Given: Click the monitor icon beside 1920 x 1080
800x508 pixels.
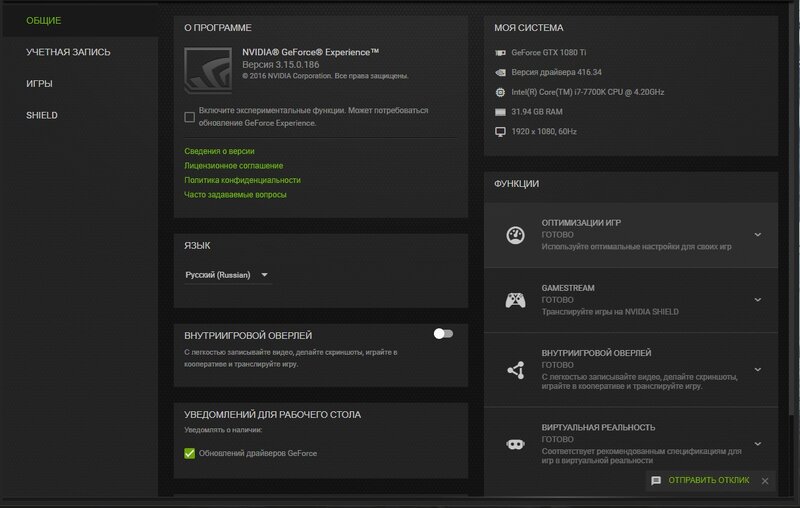Looking at the screenshot, I should 501,132.
